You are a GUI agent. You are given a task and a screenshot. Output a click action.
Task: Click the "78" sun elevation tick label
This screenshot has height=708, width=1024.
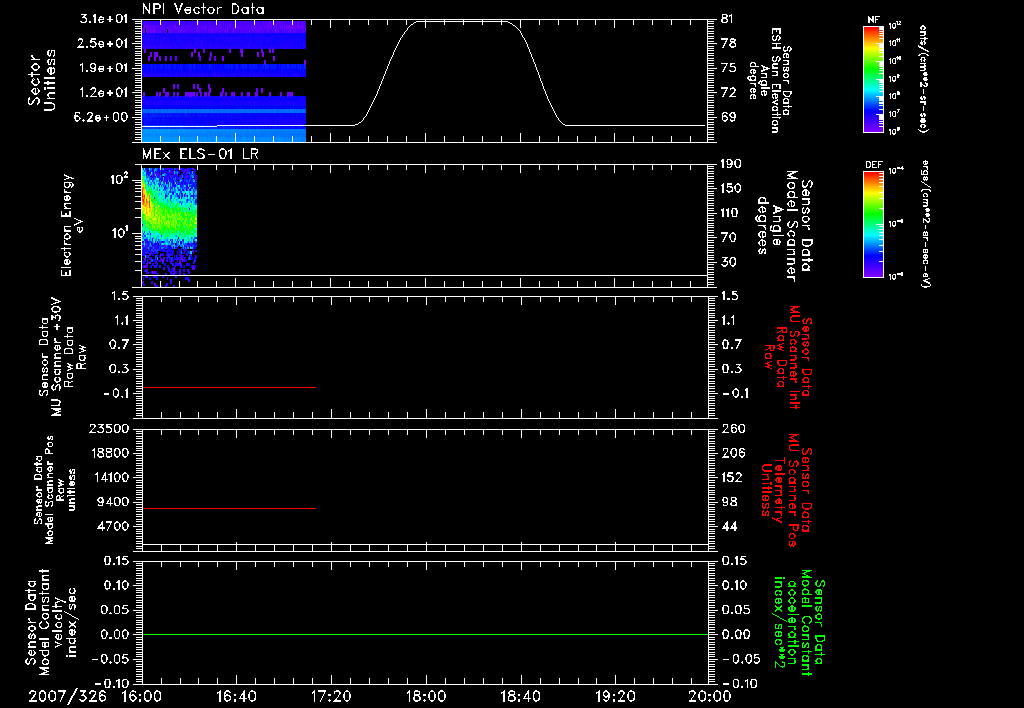coord(728,43)
